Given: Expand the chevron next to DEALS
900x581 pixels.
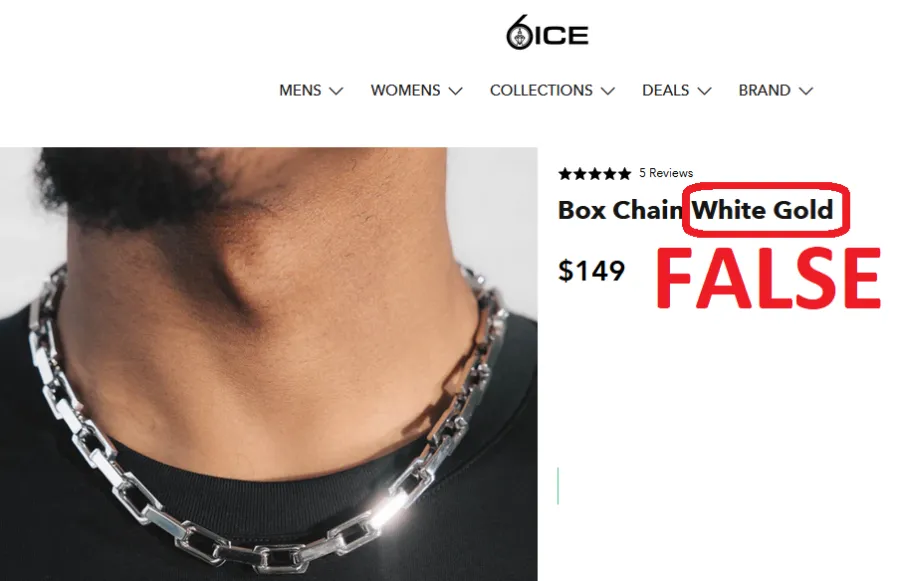Looking at the screenshot, I should click(704, 91).
